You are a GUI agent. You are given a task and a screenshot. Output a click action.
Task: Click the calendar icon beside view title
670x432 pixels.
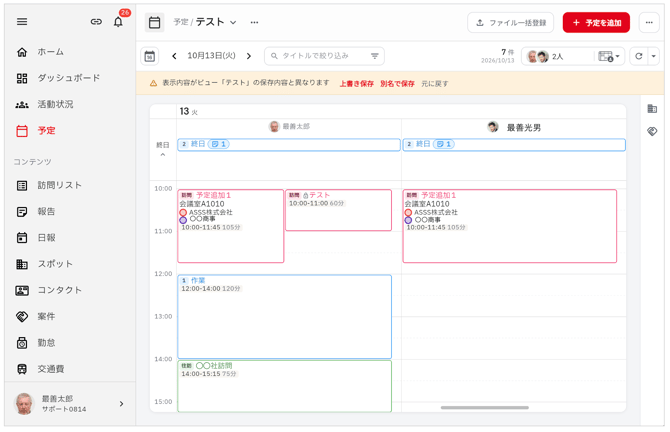(154, 22)
